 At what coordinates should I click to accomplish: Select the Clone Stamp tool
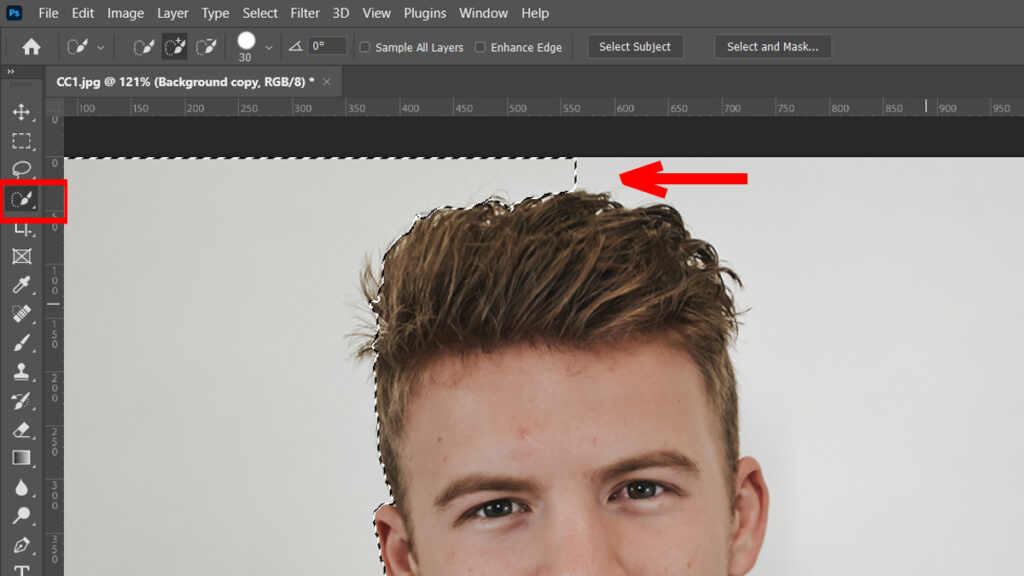[x=21, y=372]
